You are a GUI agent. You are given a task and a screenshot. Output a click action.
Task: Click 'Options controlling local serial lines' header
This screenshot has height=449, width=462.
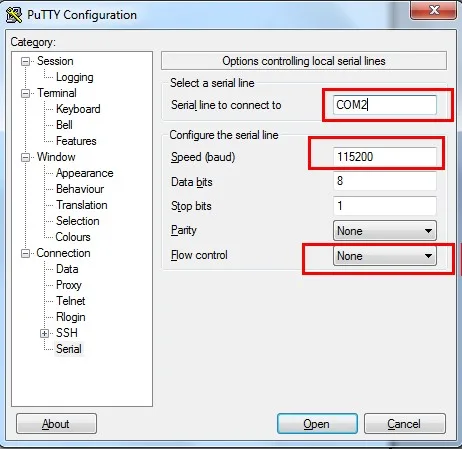304,61
